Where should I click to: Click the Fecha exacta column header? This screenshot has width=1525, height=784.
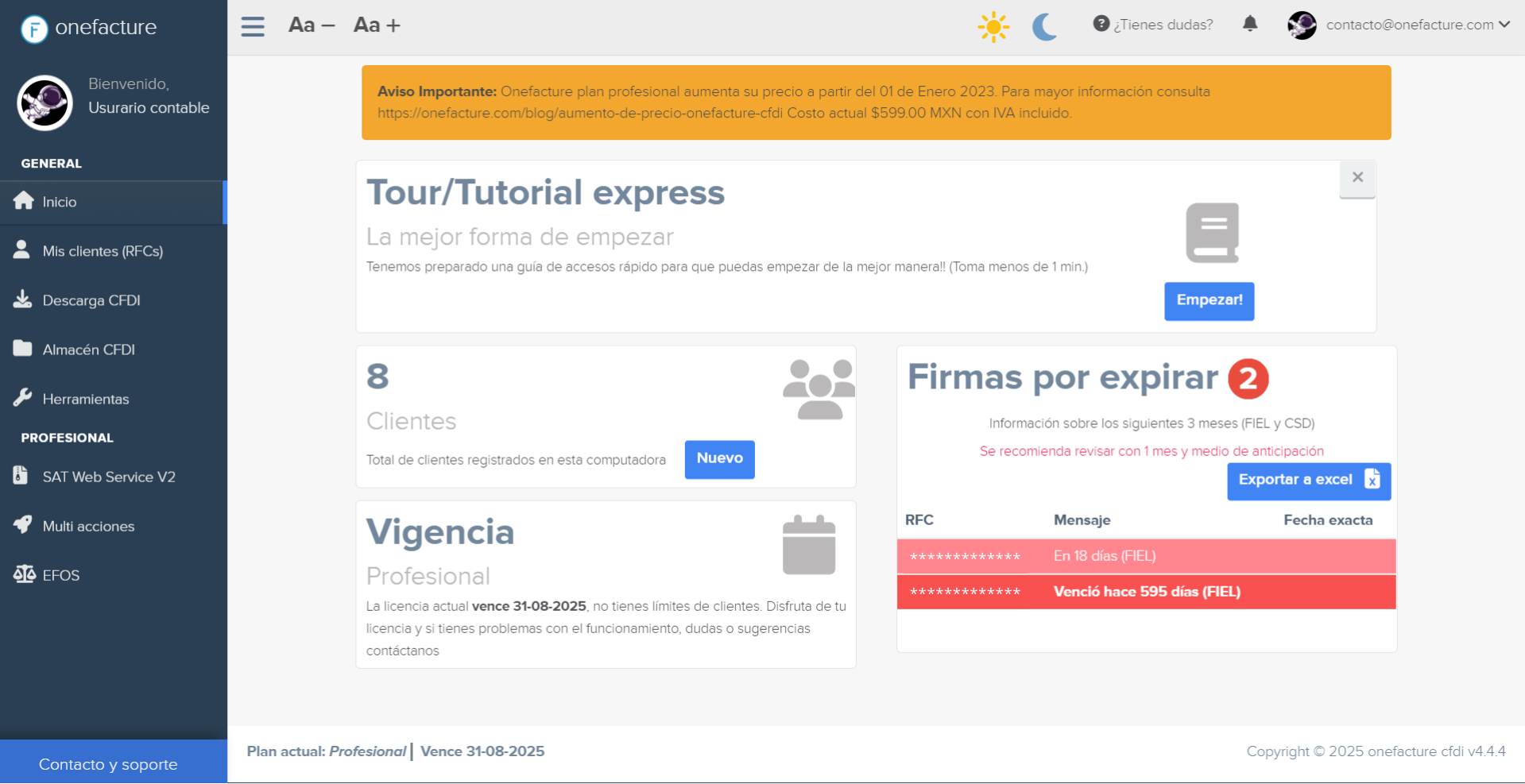(1328, 520)
